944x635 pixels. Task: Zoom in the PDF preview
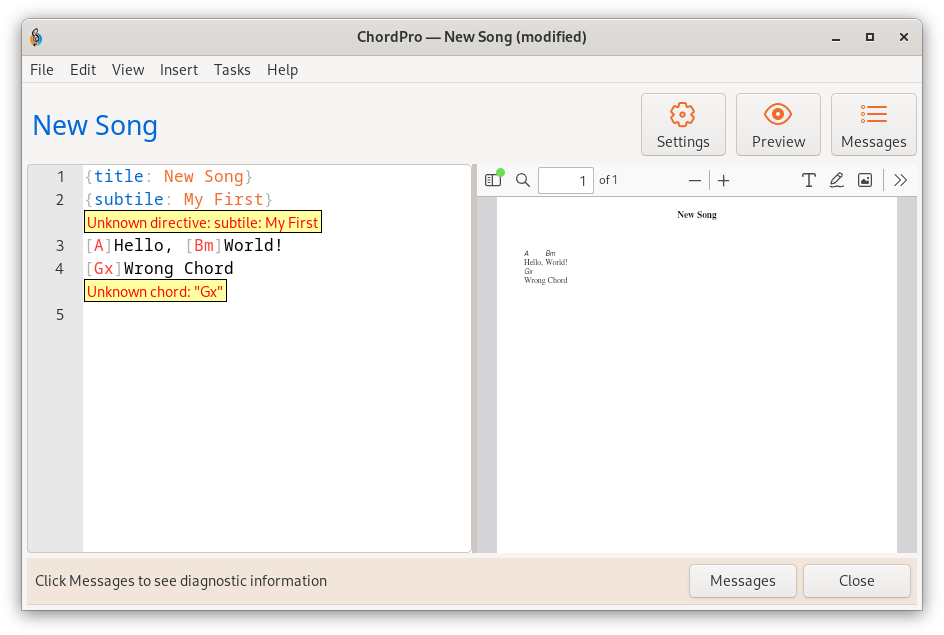click(x=724, y=181)
